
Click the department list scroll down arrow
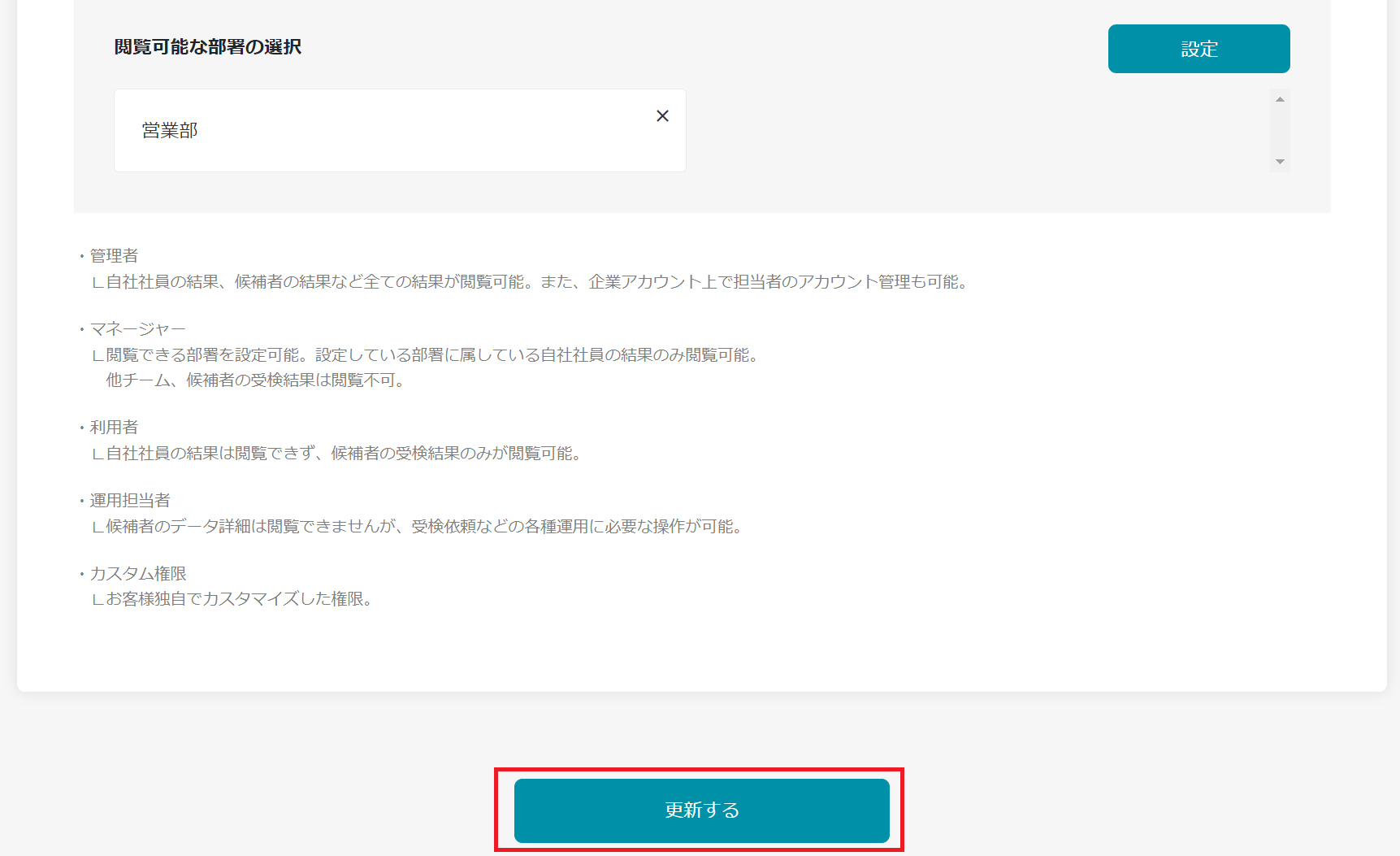point(1280,162)
